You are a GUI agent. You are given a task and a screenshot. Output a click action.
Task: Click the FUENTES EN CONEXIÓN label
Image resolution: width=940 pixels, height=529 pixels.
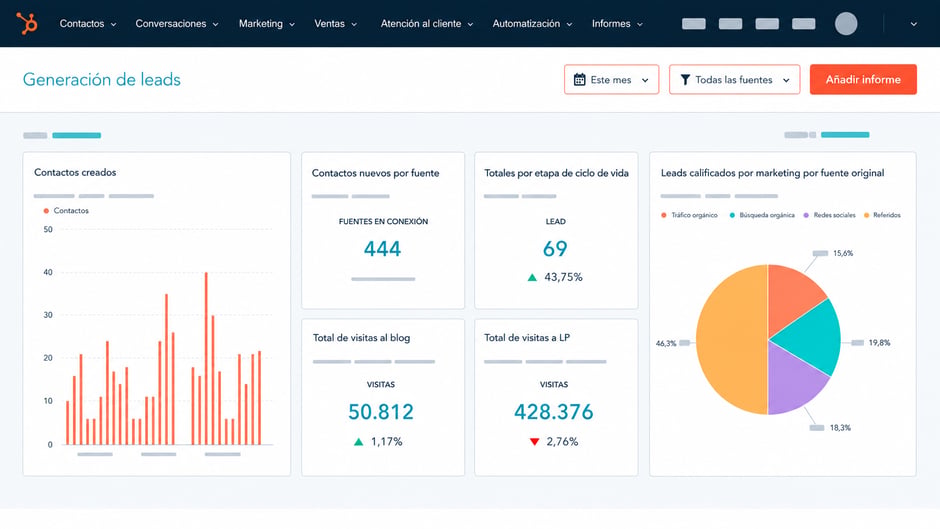[383, 221]
